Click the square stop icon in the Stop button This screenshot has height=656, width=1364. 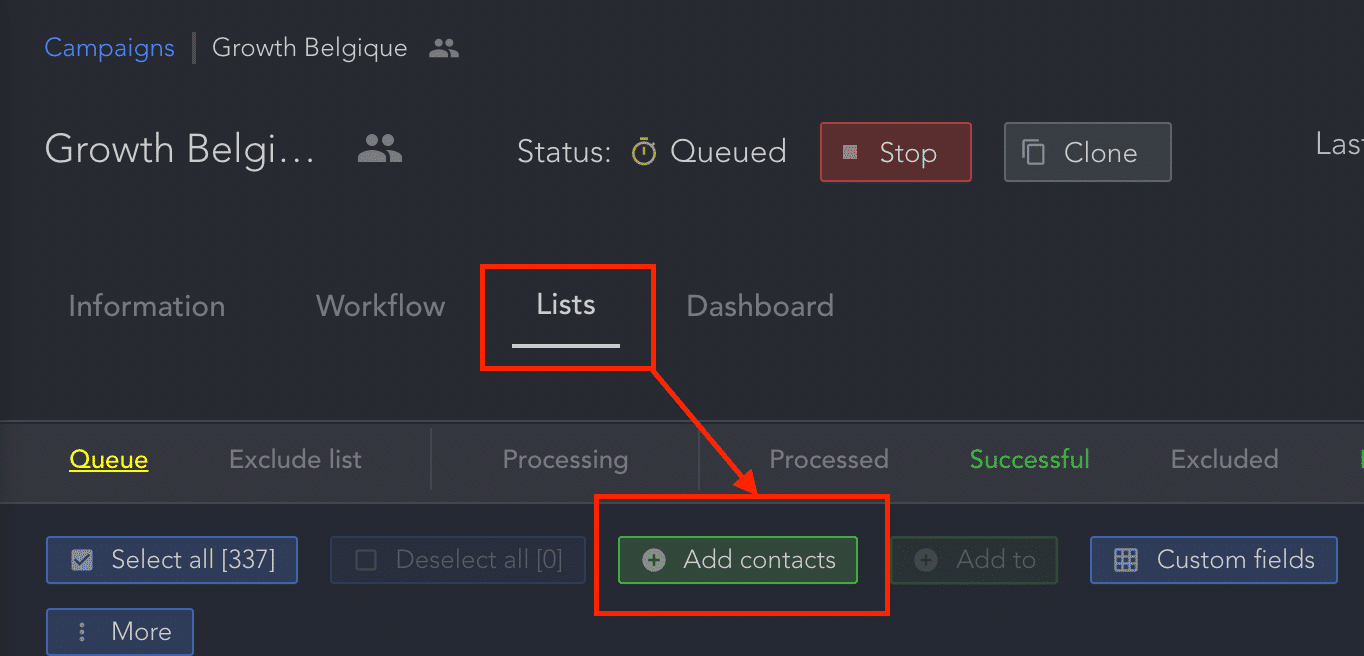coord(850,153)
